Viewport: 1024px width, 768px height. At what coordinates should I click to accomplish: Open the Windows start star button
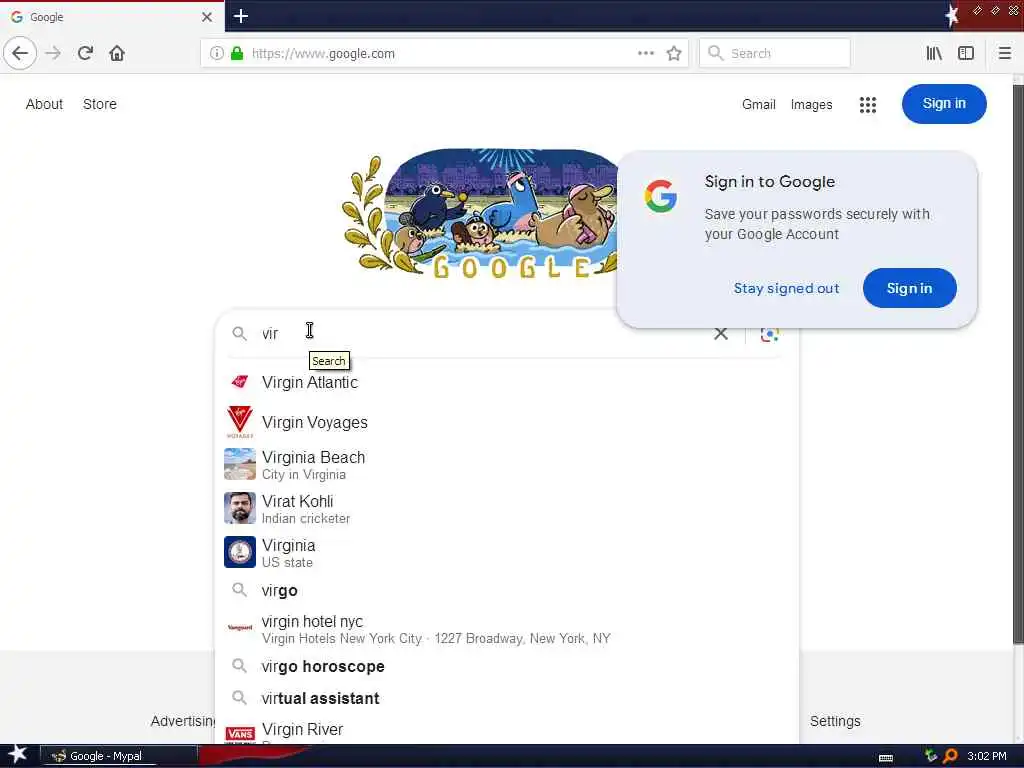pos(18,755)
